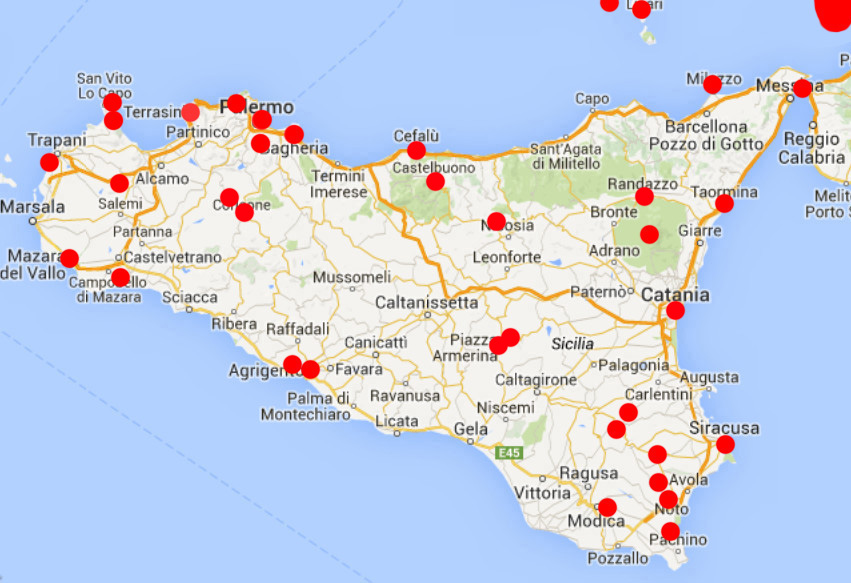
Task: Open the red marker at Pachino
Action: [x=670, y=531]
